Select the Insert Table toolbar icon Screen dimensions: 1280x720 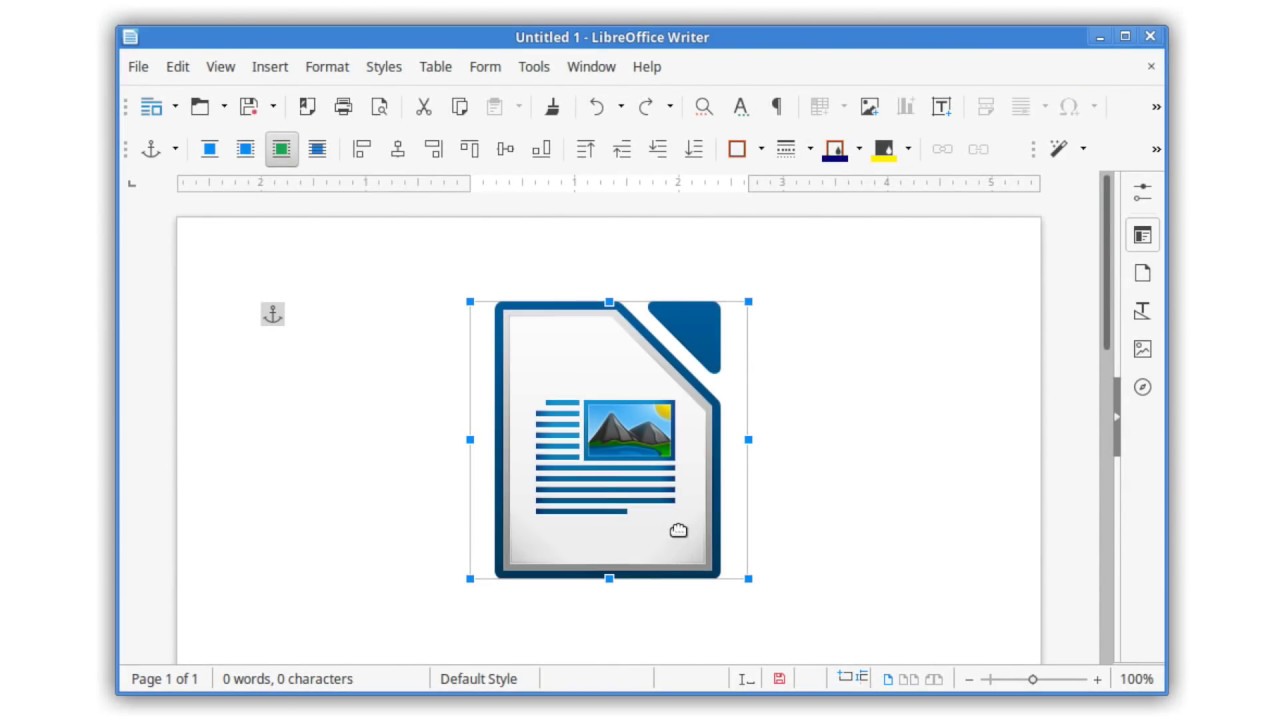(x=818, y=107)
